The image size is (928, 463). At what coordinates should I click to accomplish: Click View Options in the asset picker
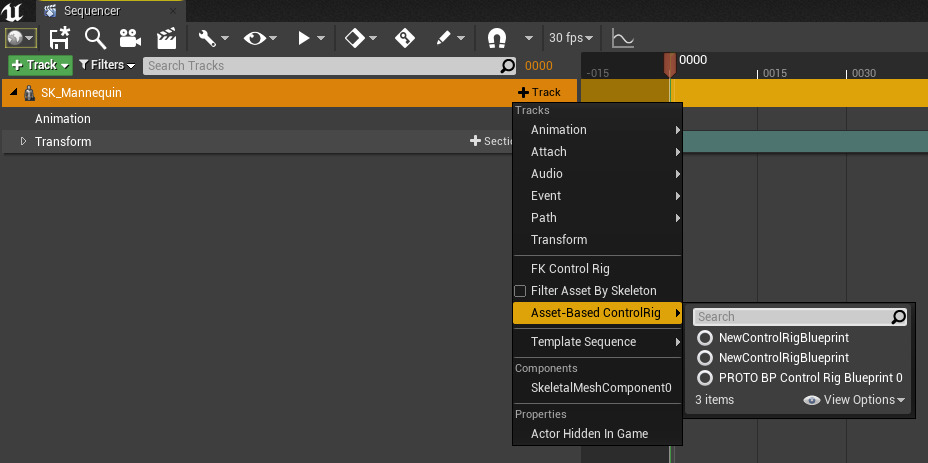click(855, 400)
